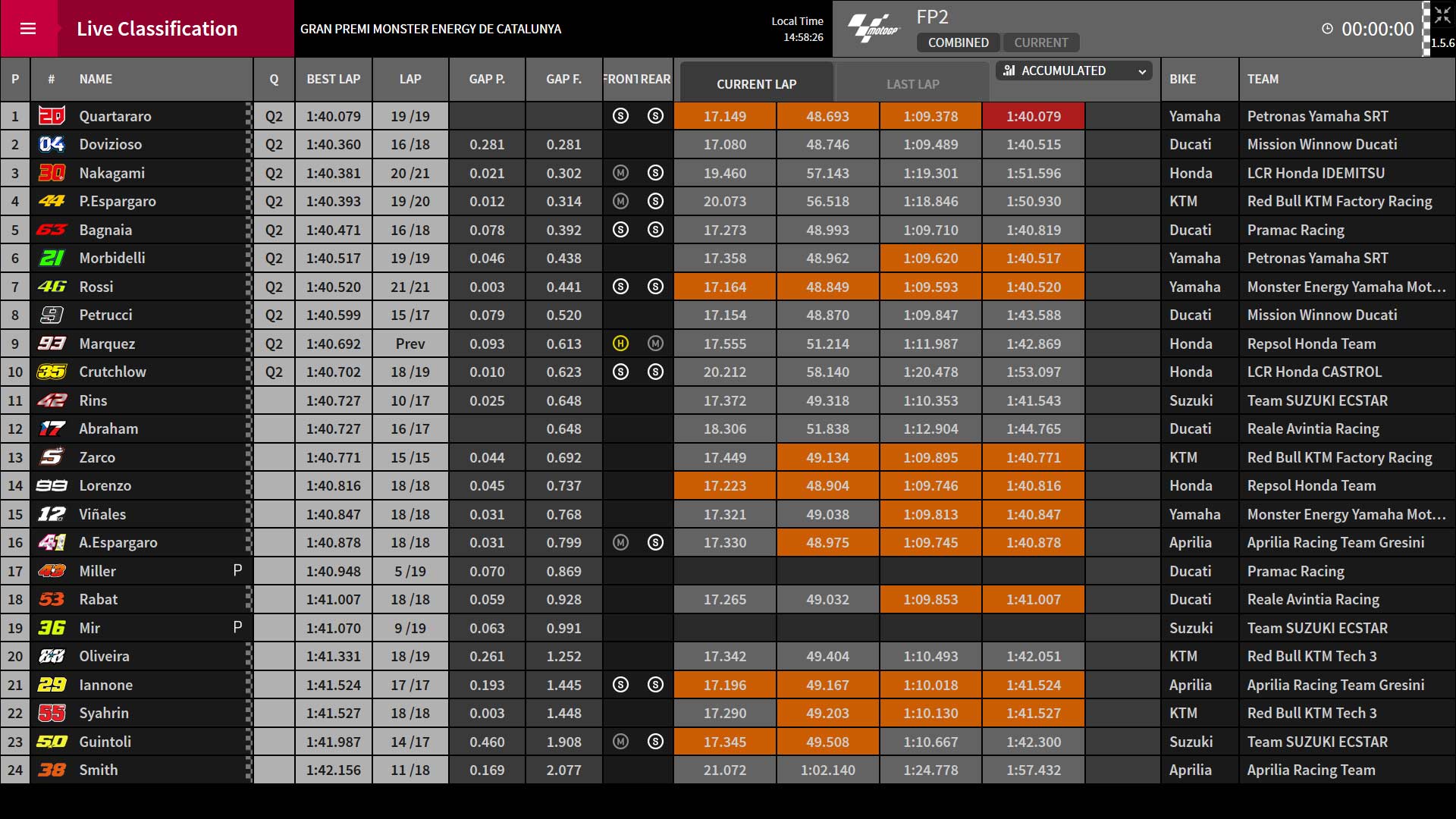Click Guintoli's front medium tyre icon
This screenshot has width=1456, height=819.
click(x=620, y=742)
